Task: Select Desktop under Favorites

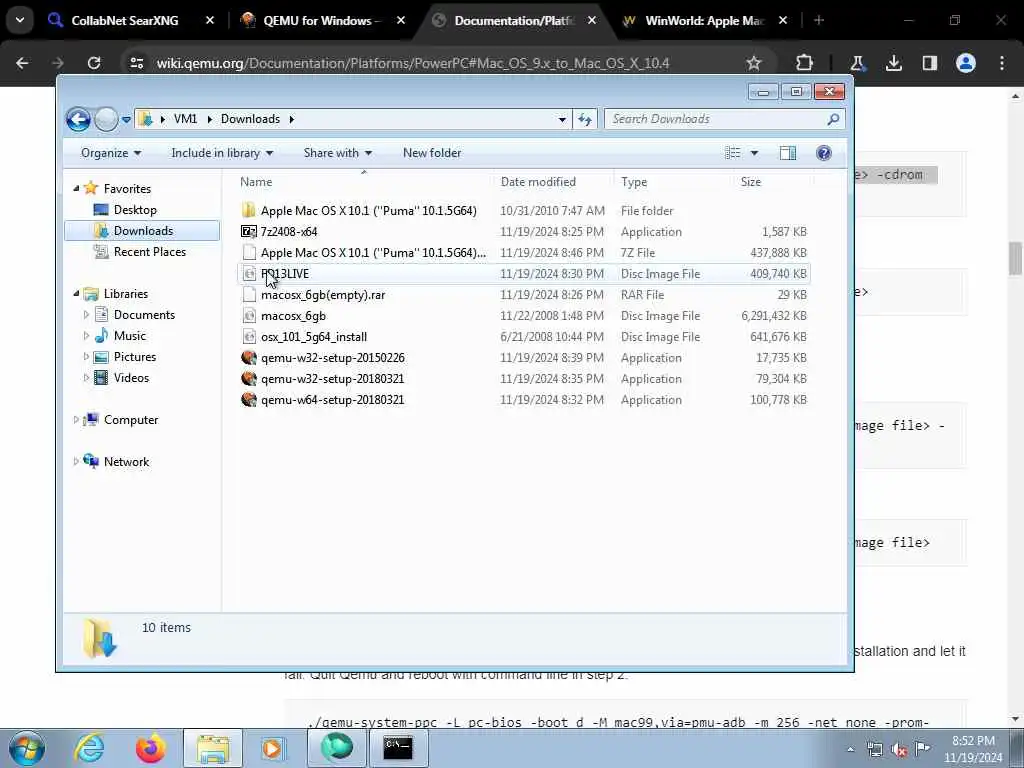Action: [135, 210]
